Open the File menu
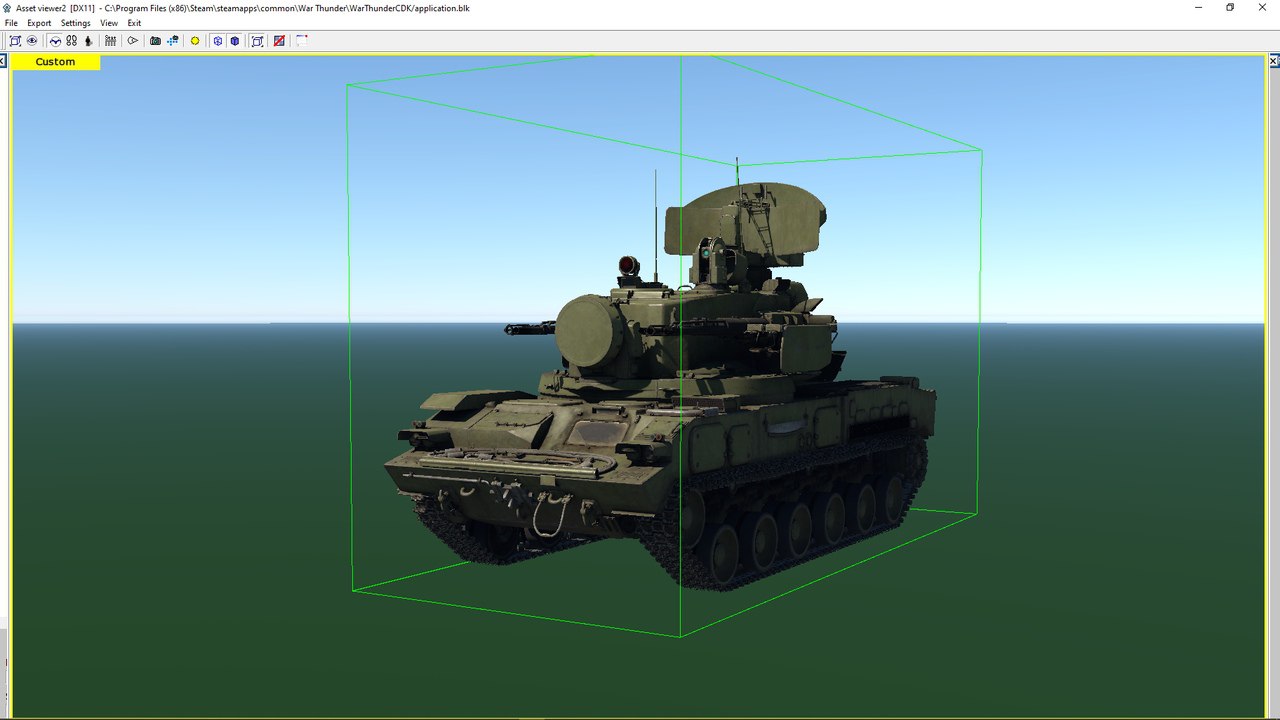 (11, 23)
